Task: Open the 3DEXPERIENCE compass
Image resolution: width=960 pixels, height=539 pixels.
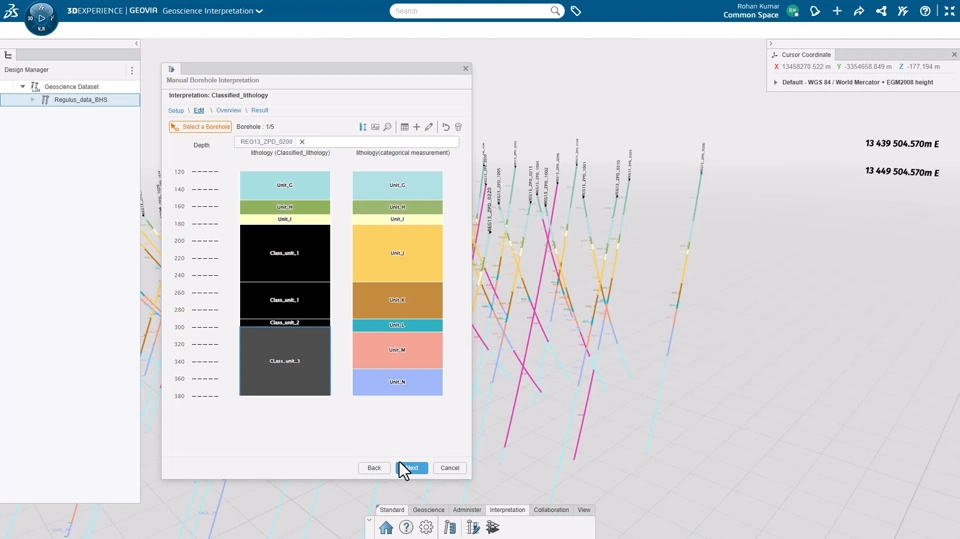Action: pyautogui.click(x=41, y=18)
